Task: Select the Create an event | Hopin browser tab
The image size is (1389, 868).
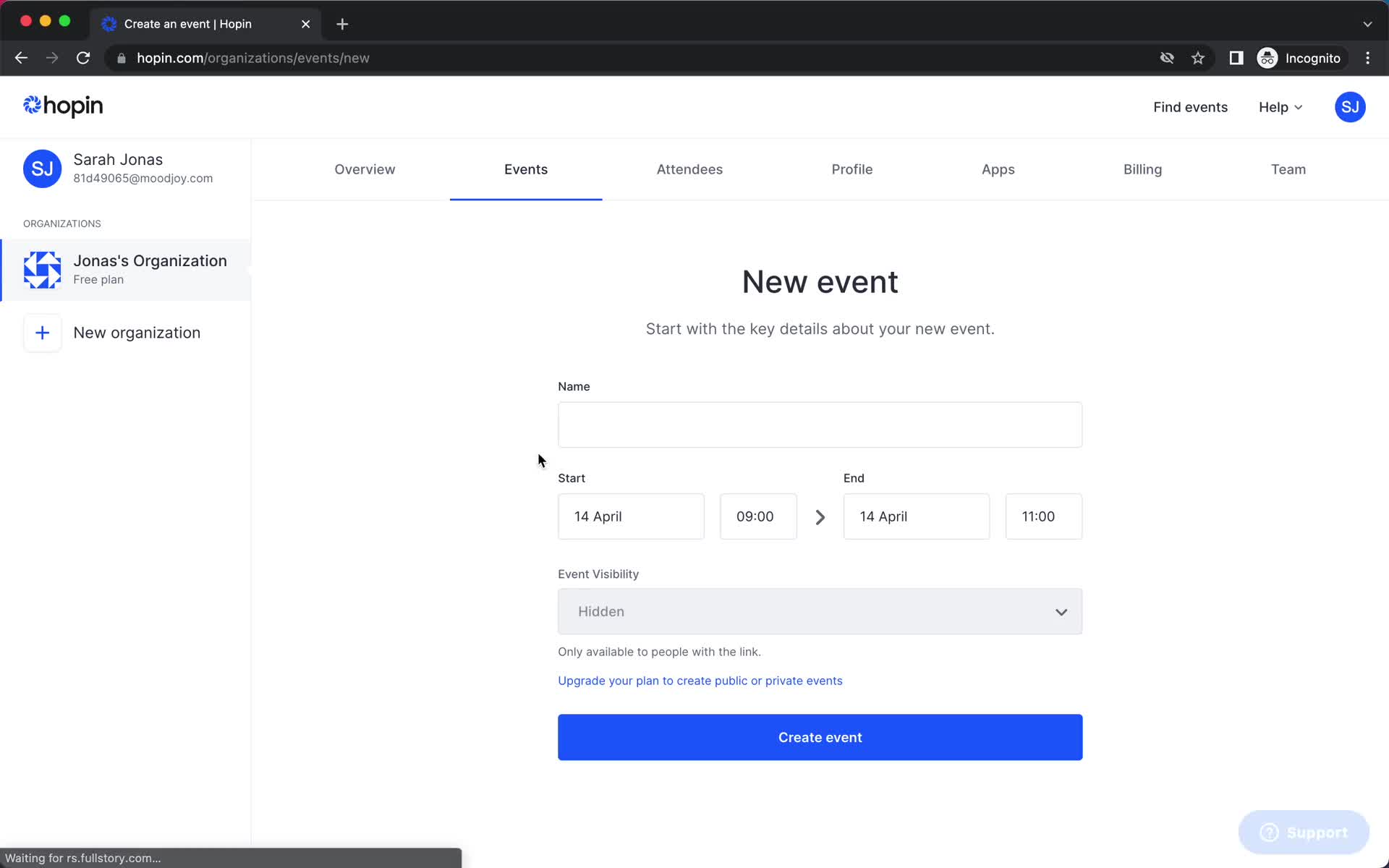Action: coord(205,24)
